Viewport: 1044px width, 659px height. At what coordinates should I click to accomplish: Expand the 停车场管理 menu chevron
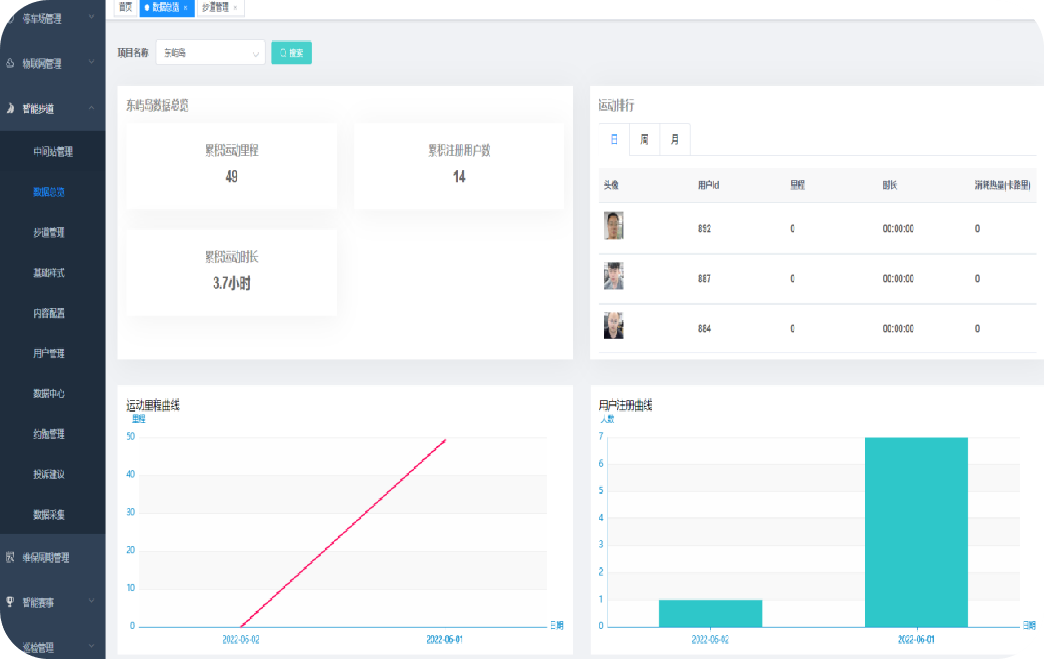coord(91,17)
